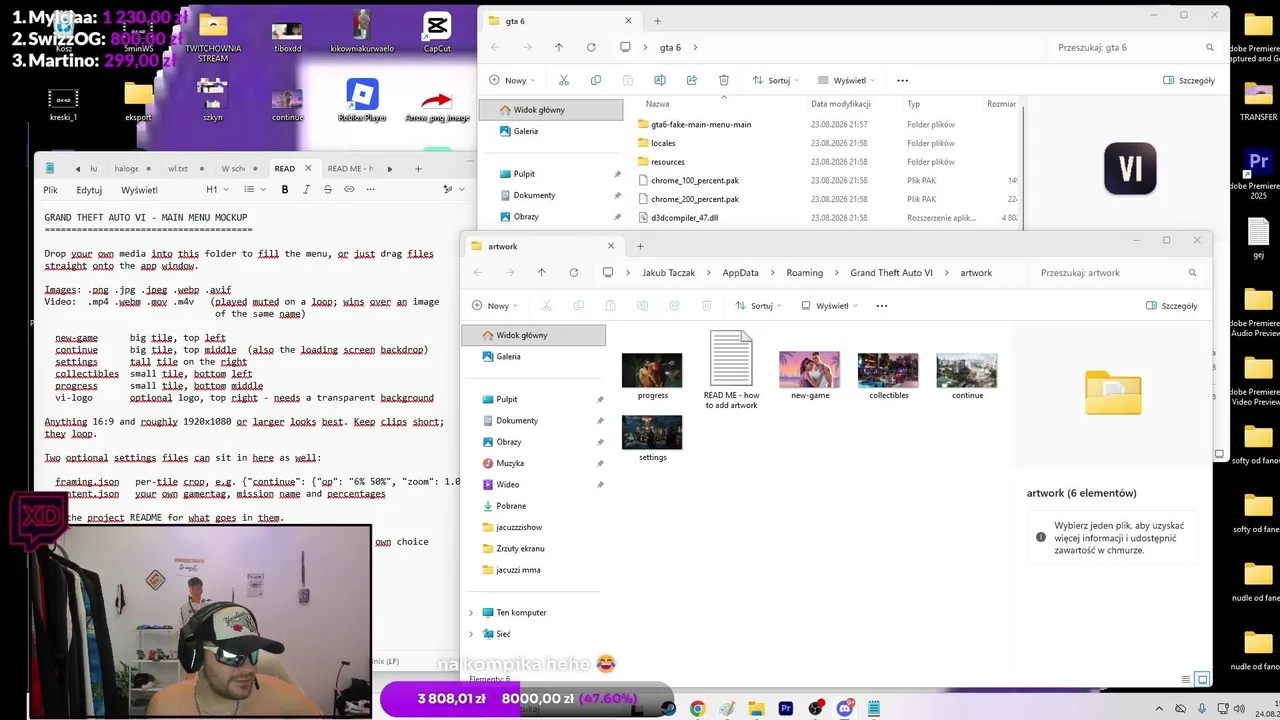The image size is (1280, 720).
Task: Show next Notepad tabs with right arrow
Action: [390, 168]
